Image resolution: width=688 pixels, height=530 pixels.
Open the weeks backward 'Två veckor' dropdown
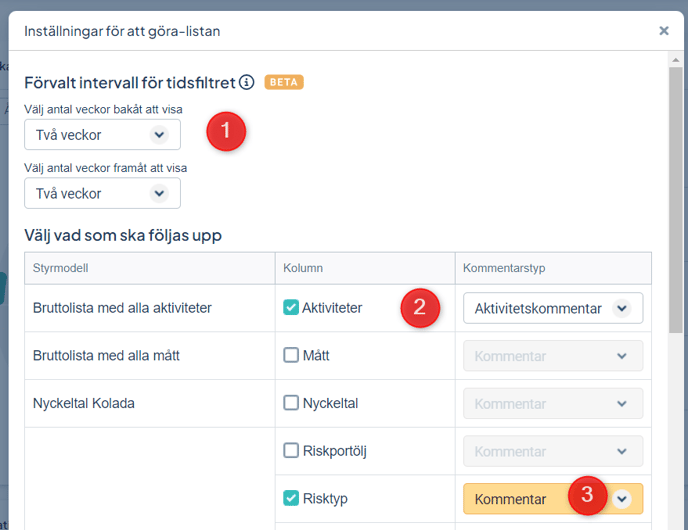coord(102,135)
